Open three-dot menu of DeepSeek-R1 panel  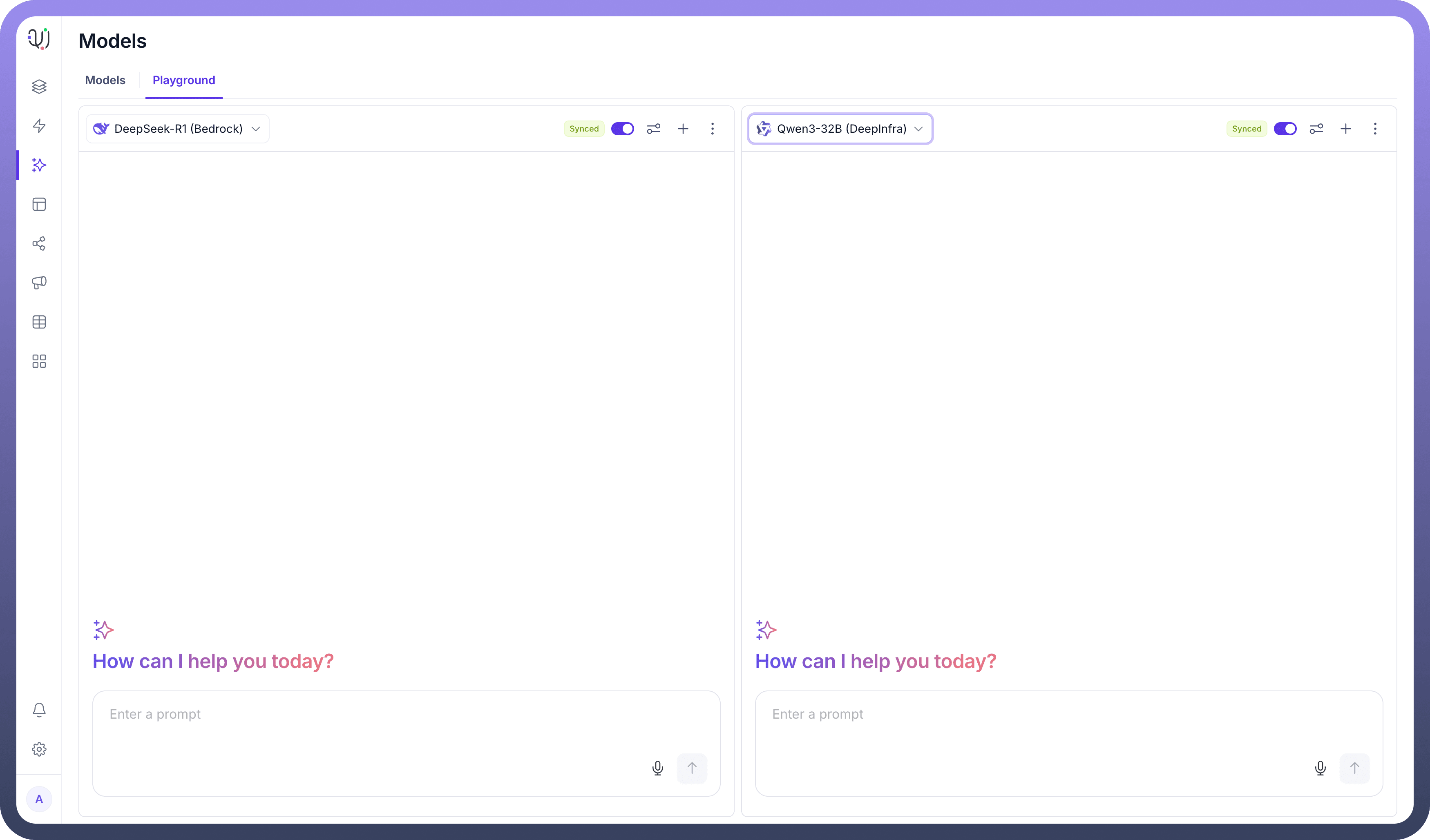point(712,129)
